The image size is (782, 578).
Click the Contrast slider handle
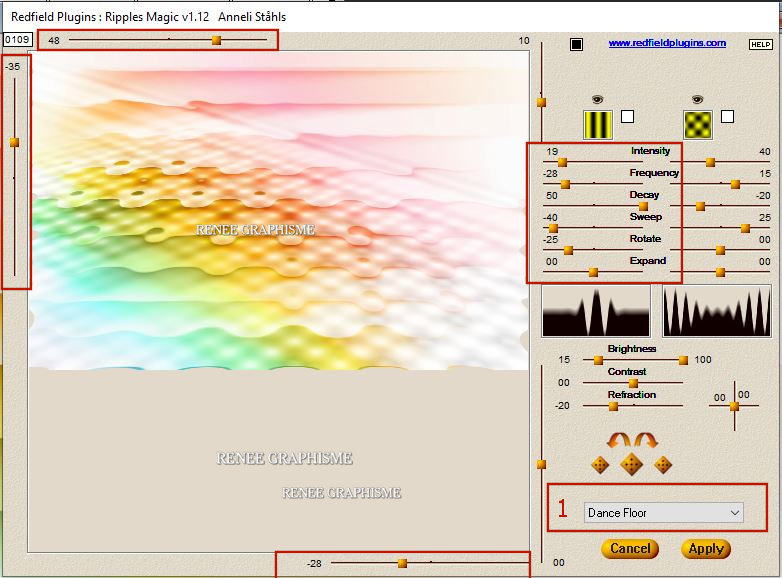(633, 383)
